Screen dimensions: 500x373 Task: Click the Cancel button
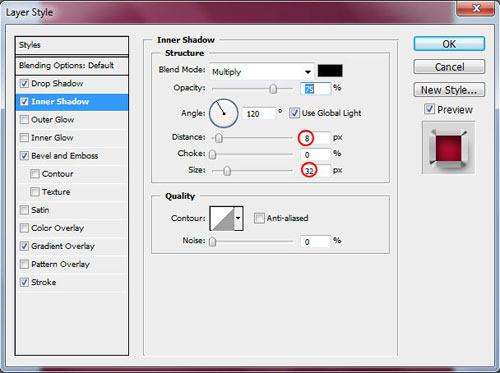coord(449,67)
